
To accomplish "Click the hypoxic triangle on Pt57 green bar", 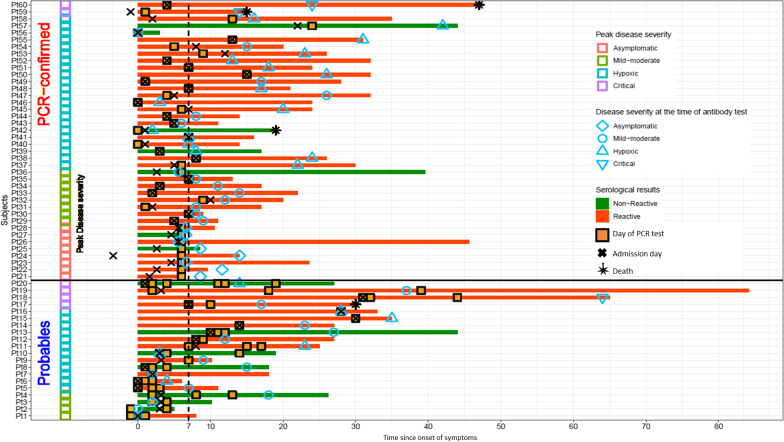I will 442,24.
